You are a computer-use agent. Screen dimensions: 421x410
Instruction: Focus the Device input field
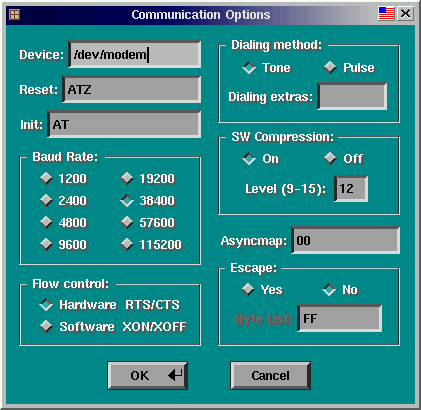click(x=134, y=54)
